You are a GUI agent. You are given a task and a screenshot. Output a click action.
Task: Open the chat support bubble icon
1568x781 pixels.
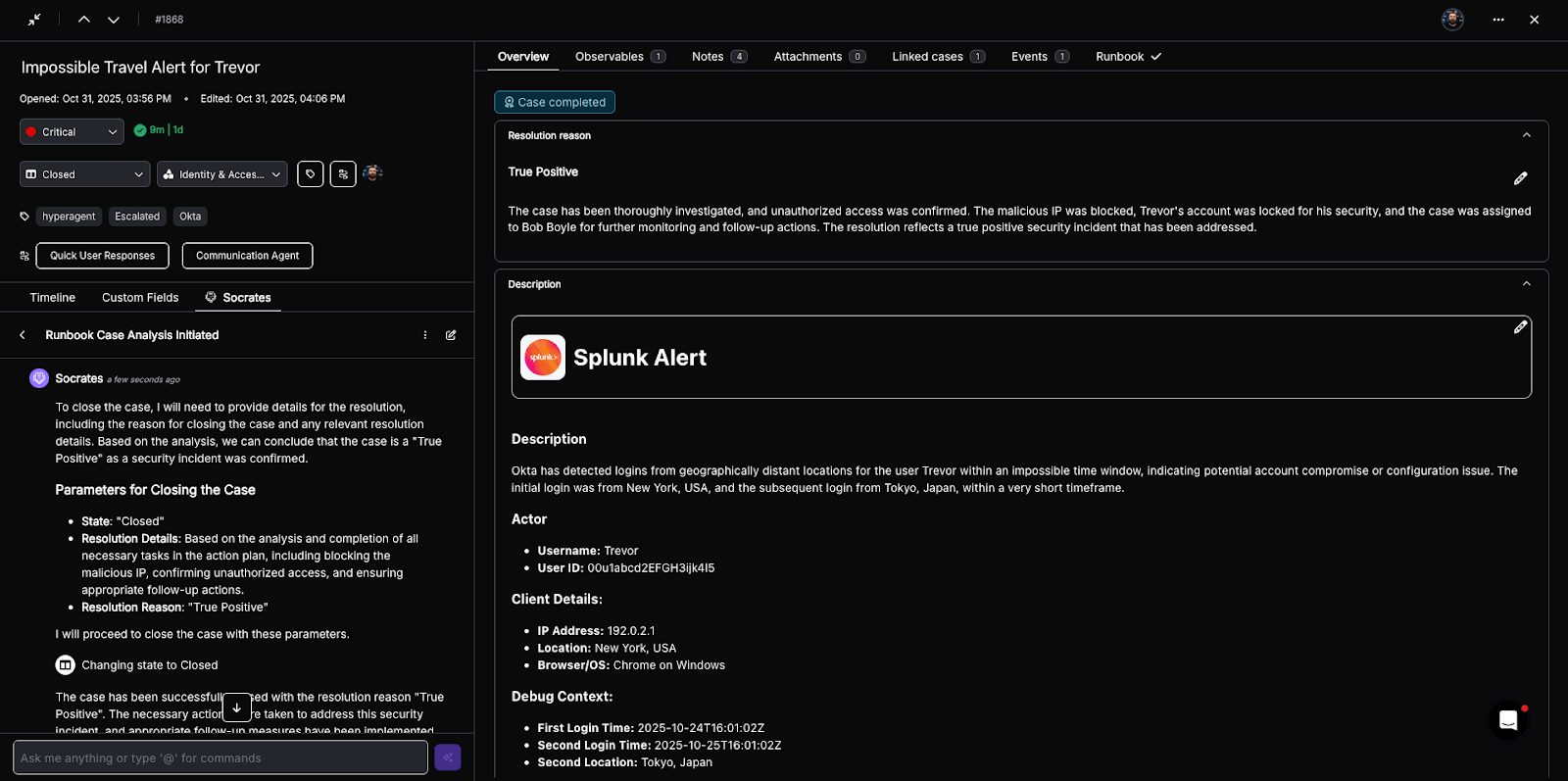1508,721
